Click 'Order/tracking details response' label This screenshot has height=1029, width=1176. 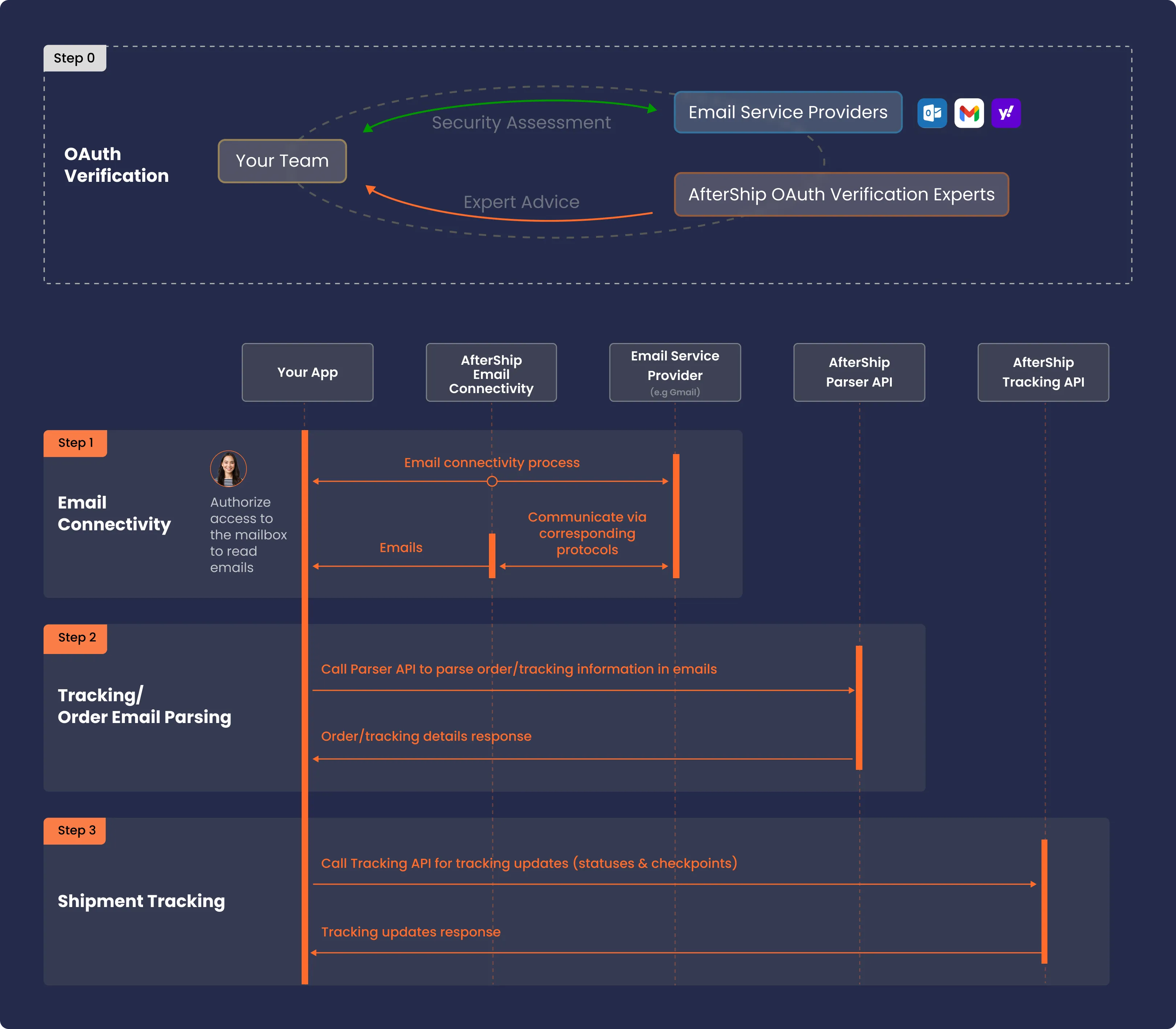[426, 736]
